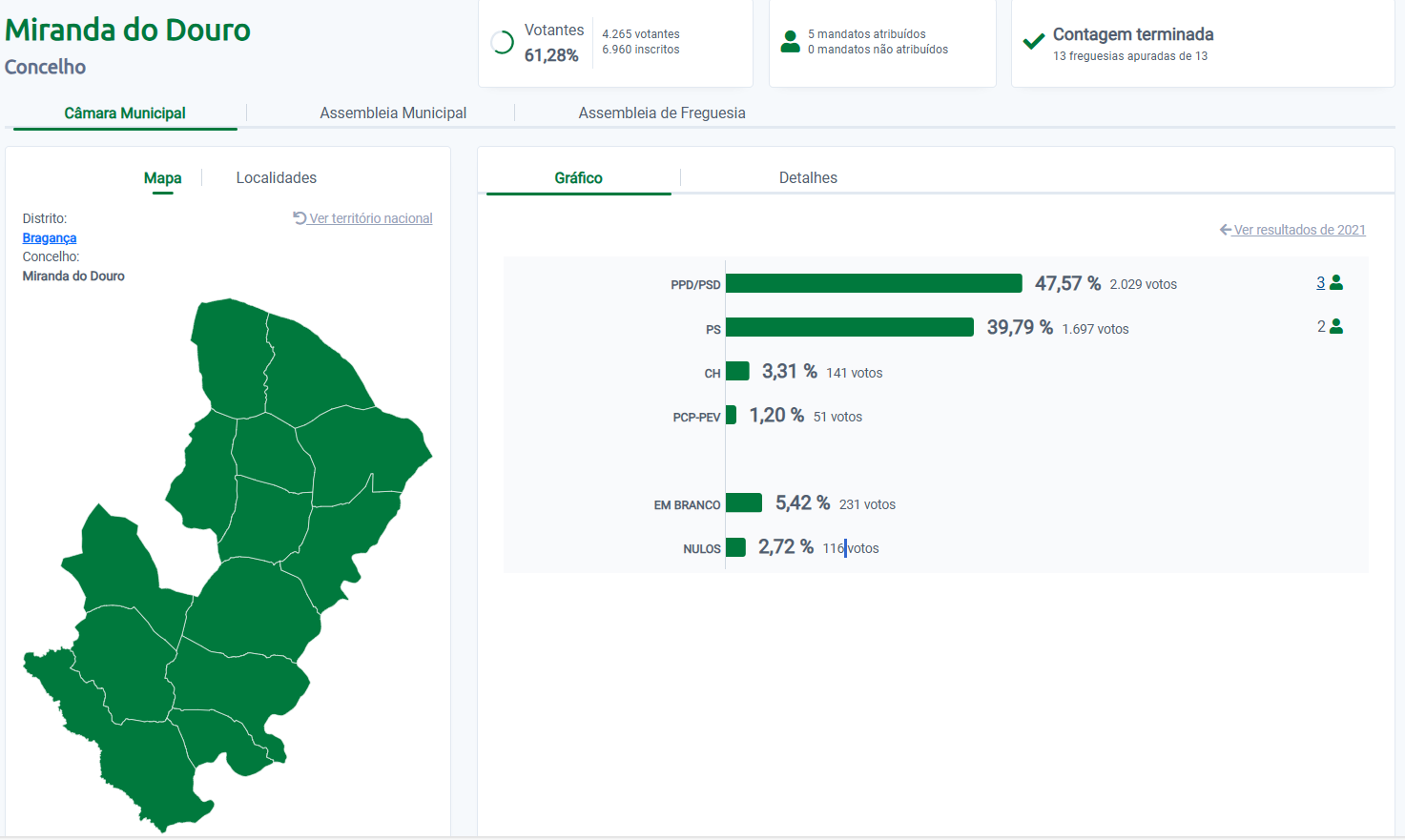The image size is (1405, 840).
Task: Click the green checkmark beside Contagem terminada
Action: click(x=1033, y=42)
